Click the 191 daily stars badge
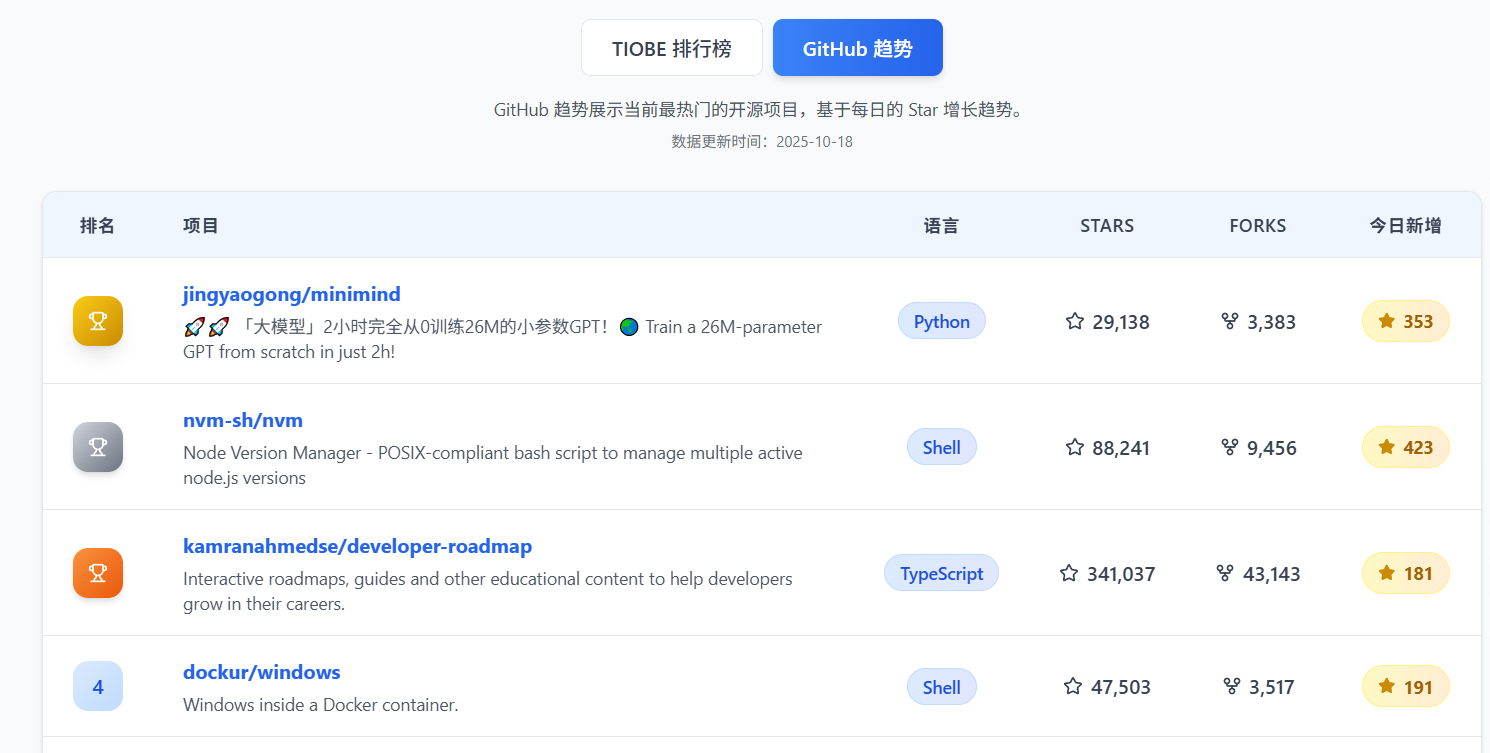The image size is (1490, 753). (1406, 687)
